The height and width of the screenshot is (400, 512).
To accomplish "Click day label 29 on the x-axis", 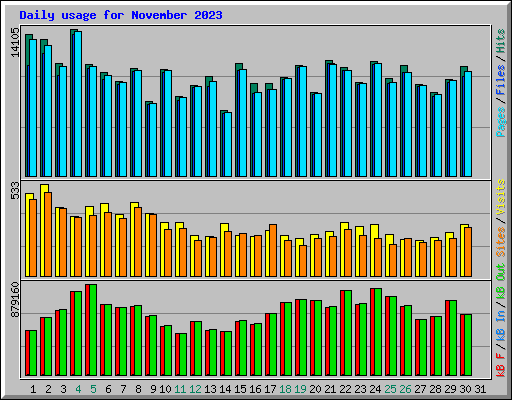I will [x=450, y=389].
